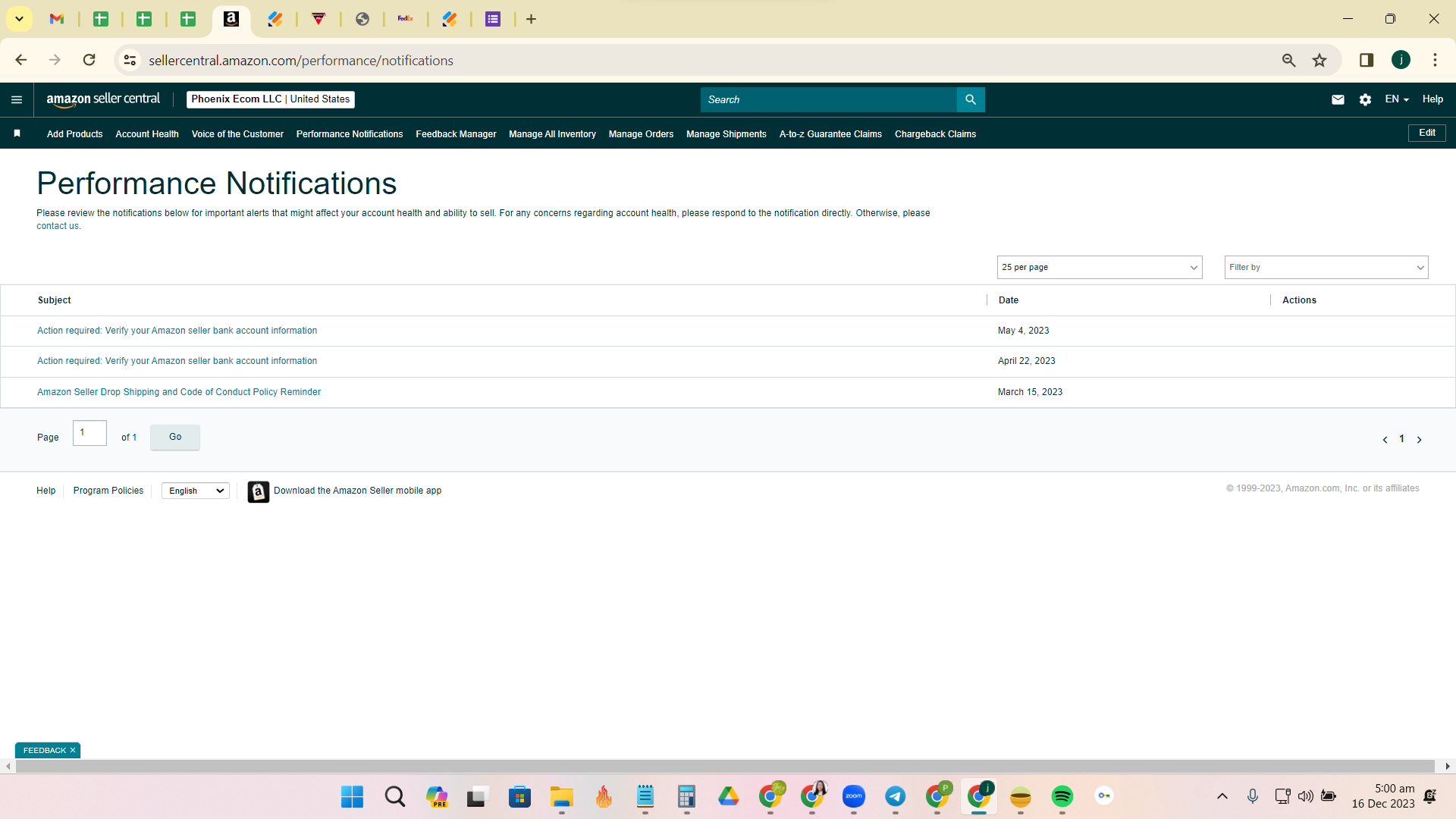Expand the 25 per page dropdown
Image resolution: width=1456 pixels, height=819 pixels.
(x=1100, y=267)
